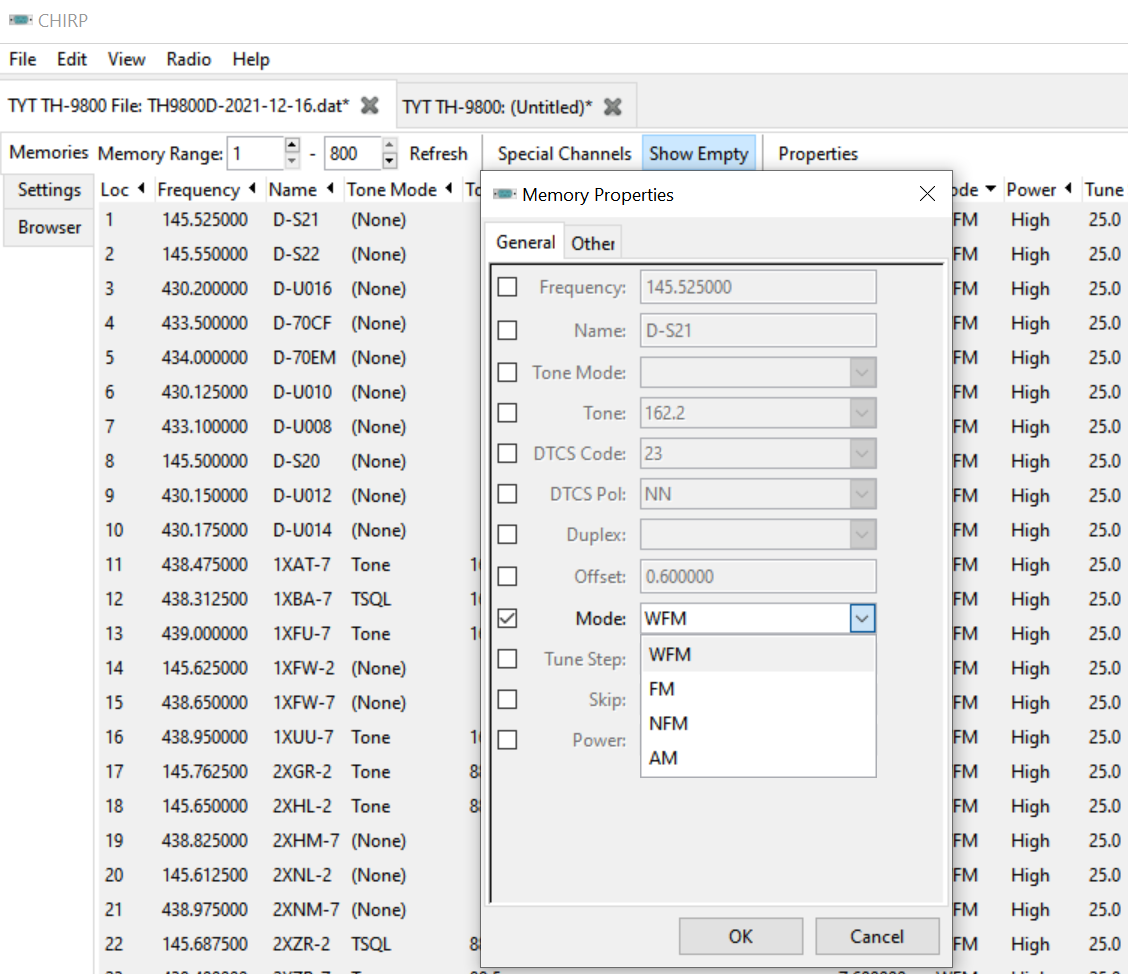This screenshot has height=974, width=1128.
Task: Click the CHIRP app icon in title bar
Action: [20, 20]
